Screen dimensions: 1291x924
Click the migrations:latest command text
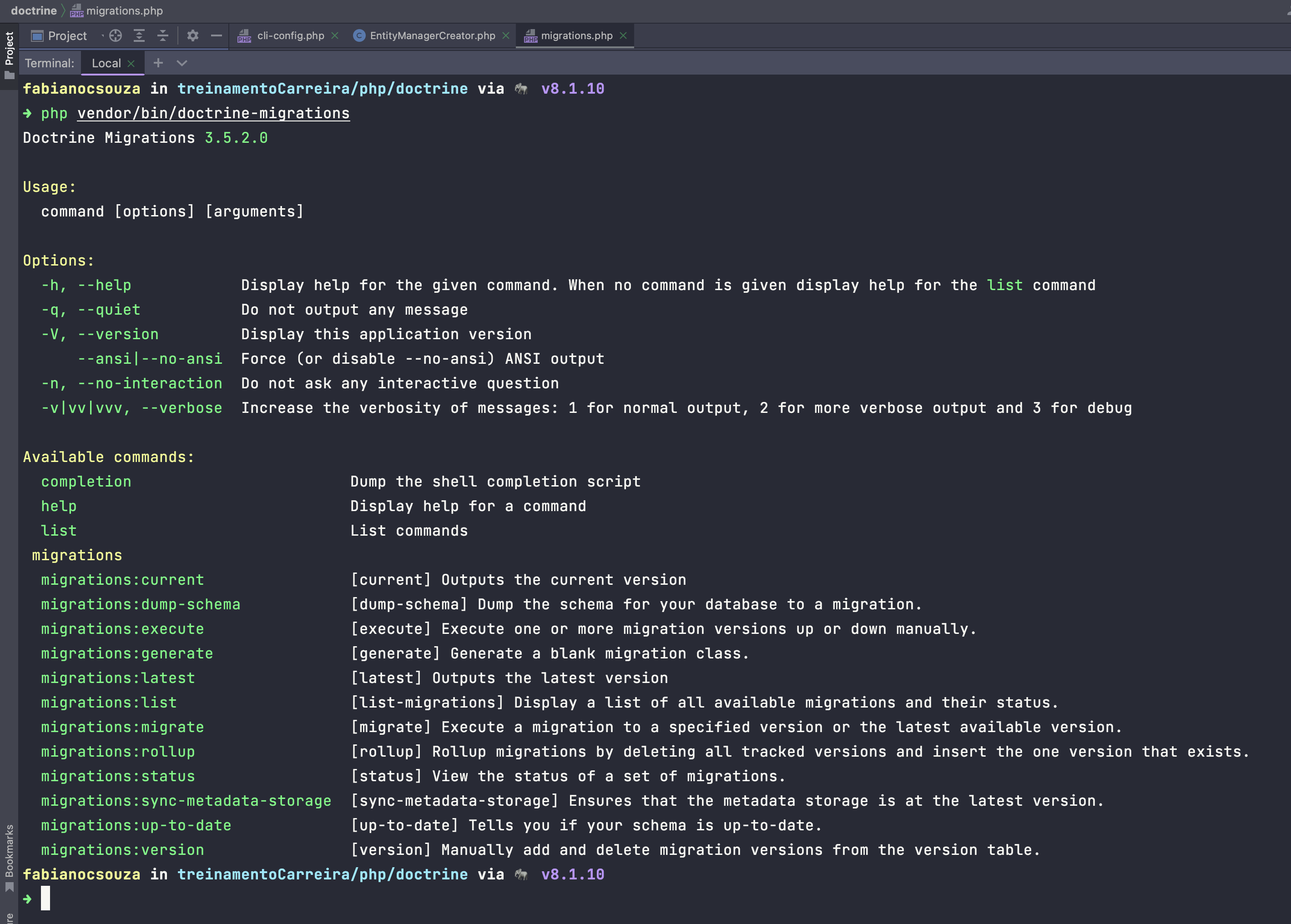click(x=118, y=678)
